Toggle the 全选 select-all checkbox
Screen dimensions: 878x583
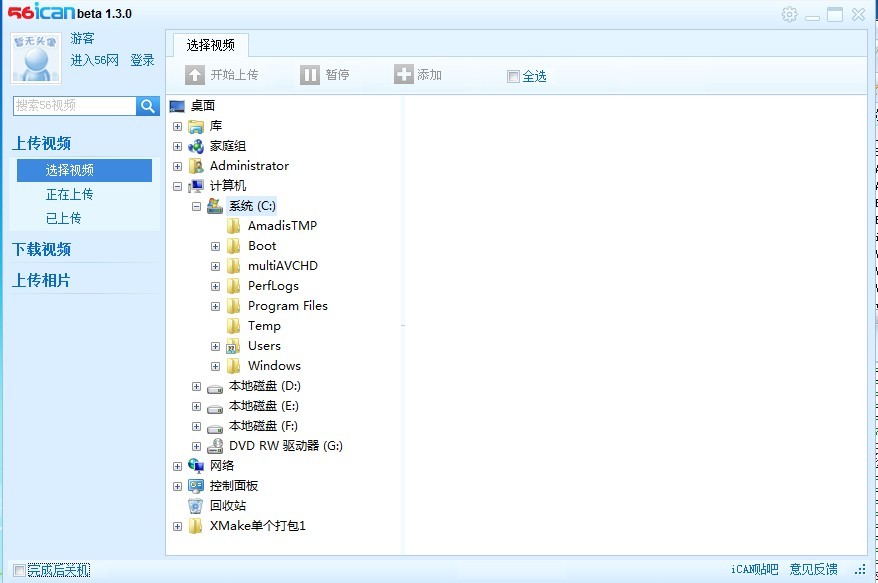514,77
